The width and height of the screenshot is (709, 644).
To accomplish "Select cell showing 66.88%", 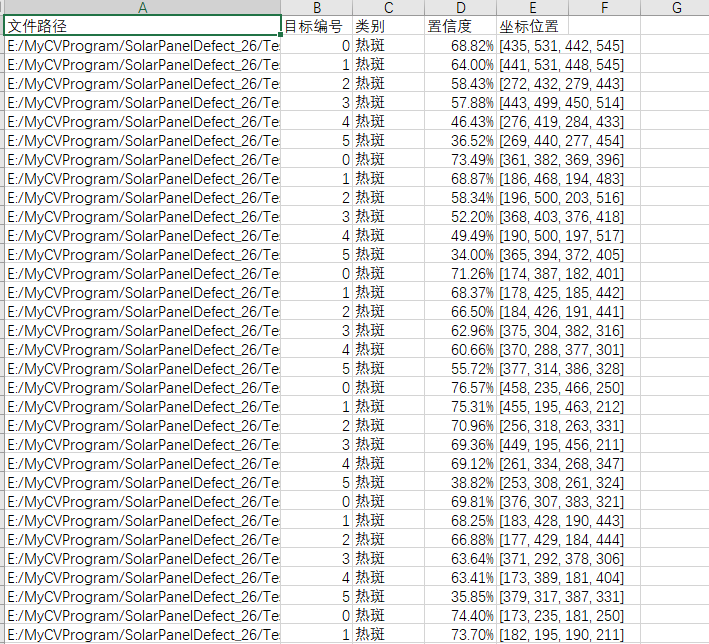I will click(460, 539).
